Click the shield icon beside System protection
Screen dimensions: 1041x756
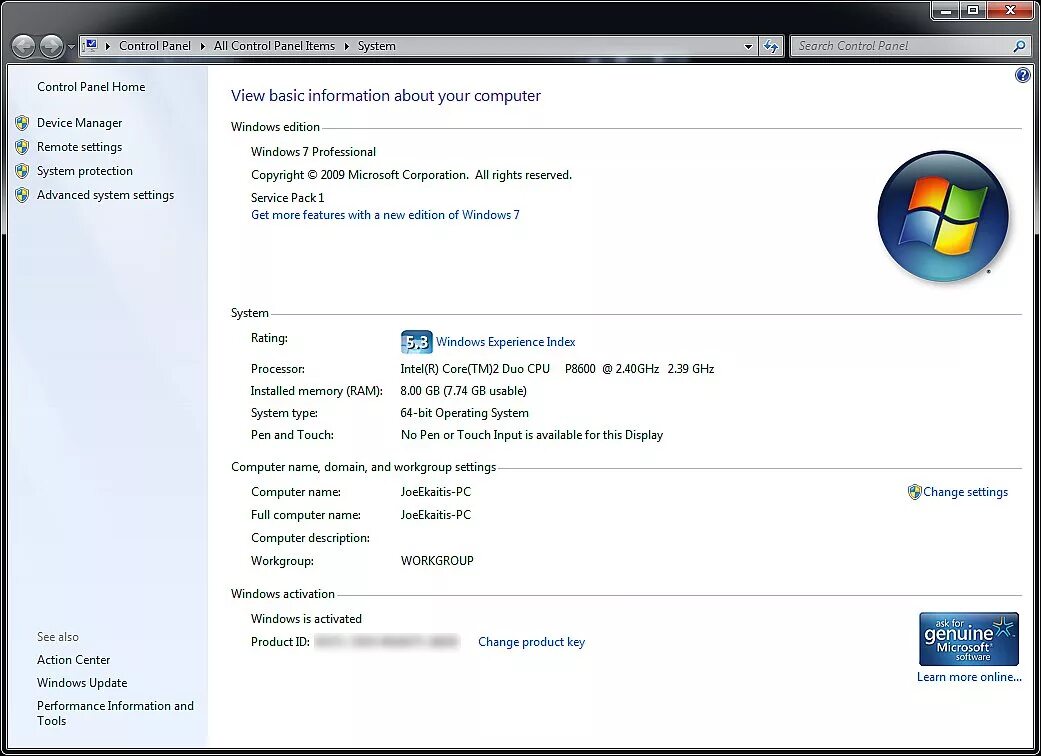[22, 171]
